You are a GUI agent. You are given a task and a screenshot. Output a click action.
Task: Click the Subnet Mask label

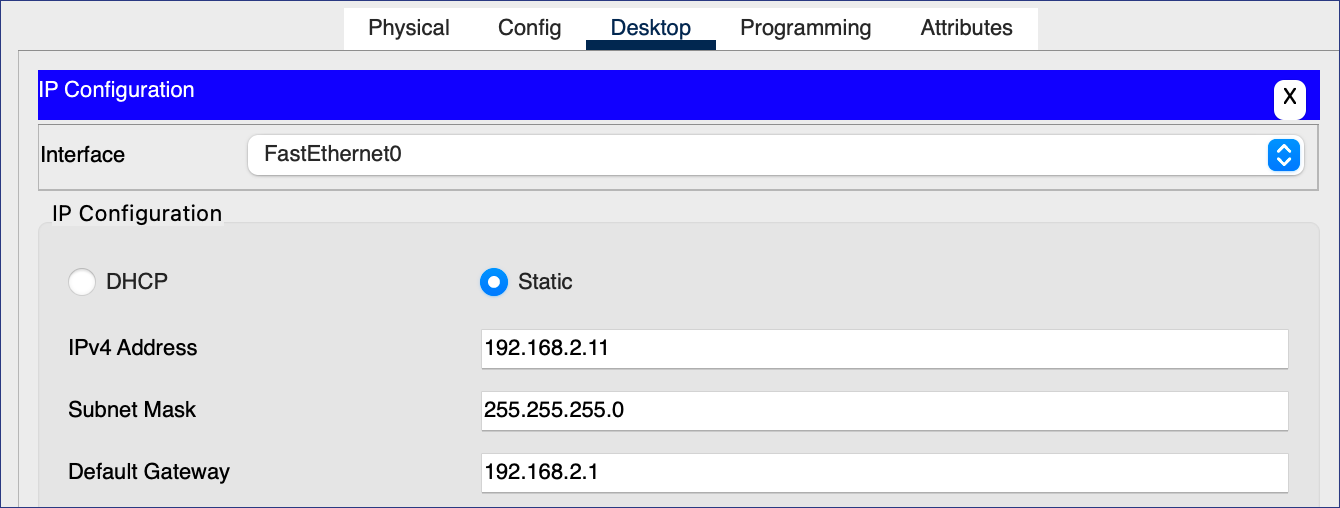(132, 410)
